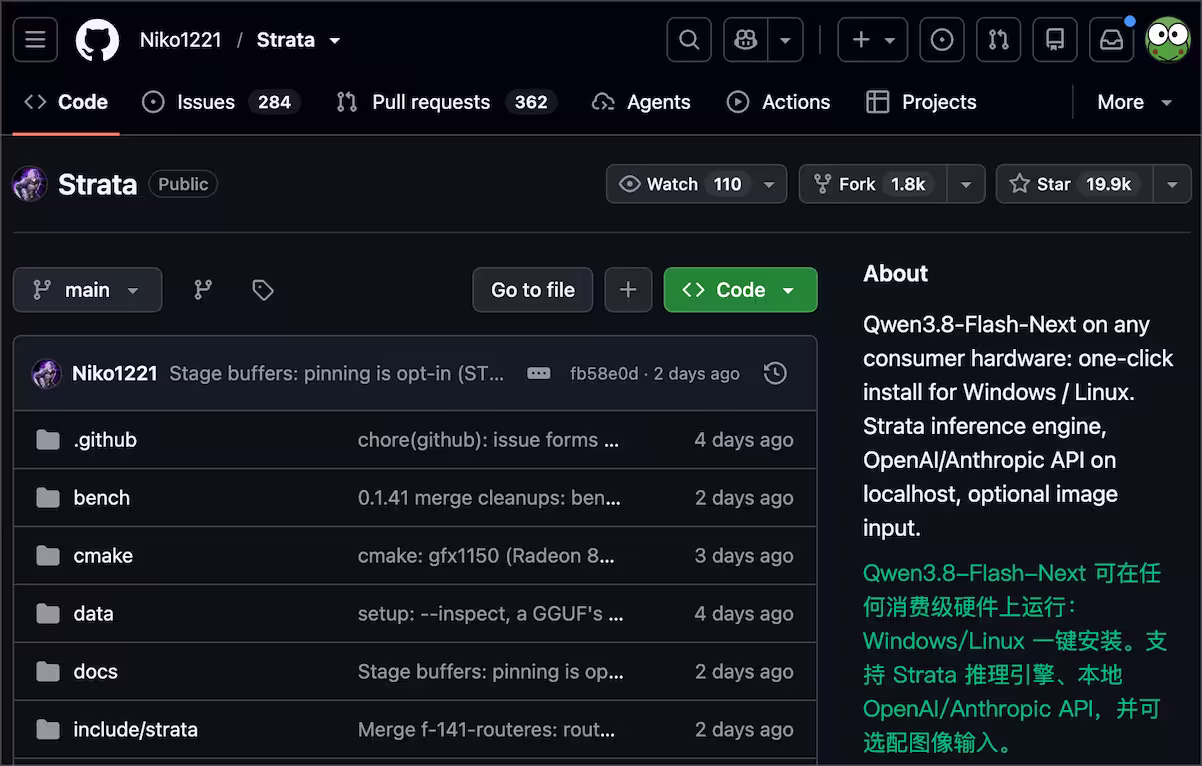The width and height of the screenshot is (1202, 766).
Task: Open commit 'Merge f-141-routeres'
Action: pos(486,730)
